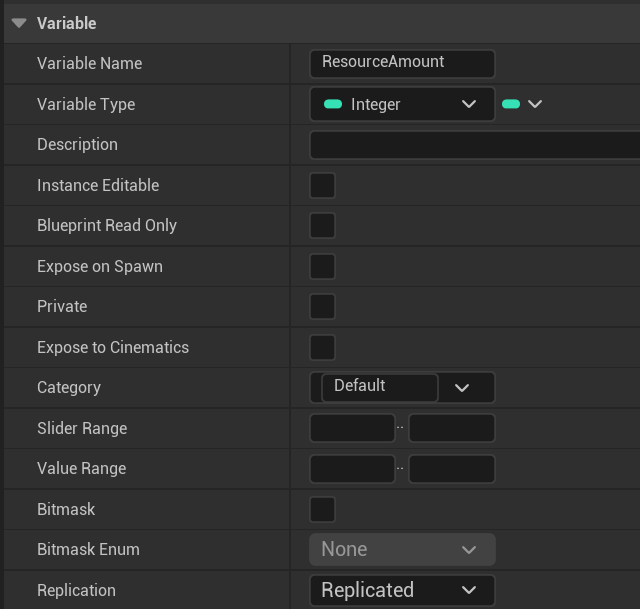Viewport: 640px width, 609px height.
Task: Click the Value Range maximum field
Action: pyautogui.click(x=451, y=468)
